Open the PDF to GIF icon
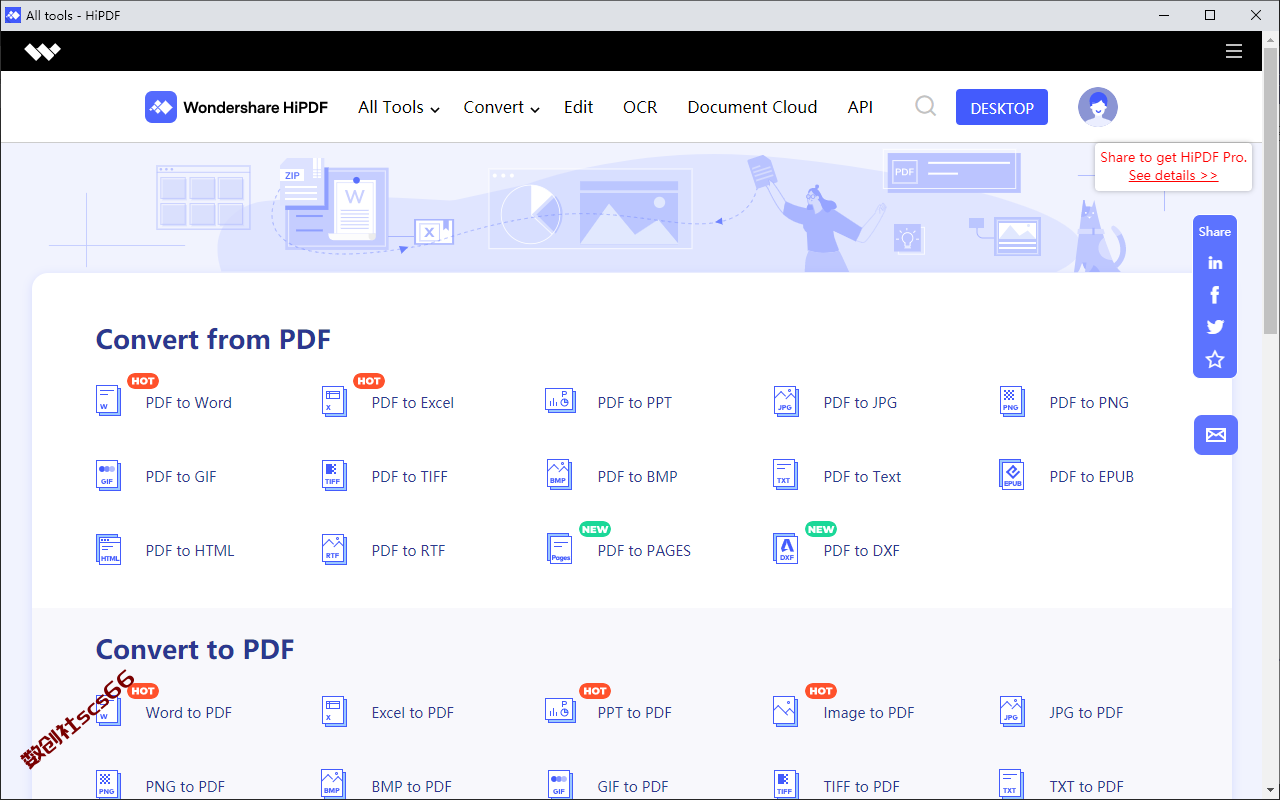Viewport: 1280px width, 800px height. (108, 476)
